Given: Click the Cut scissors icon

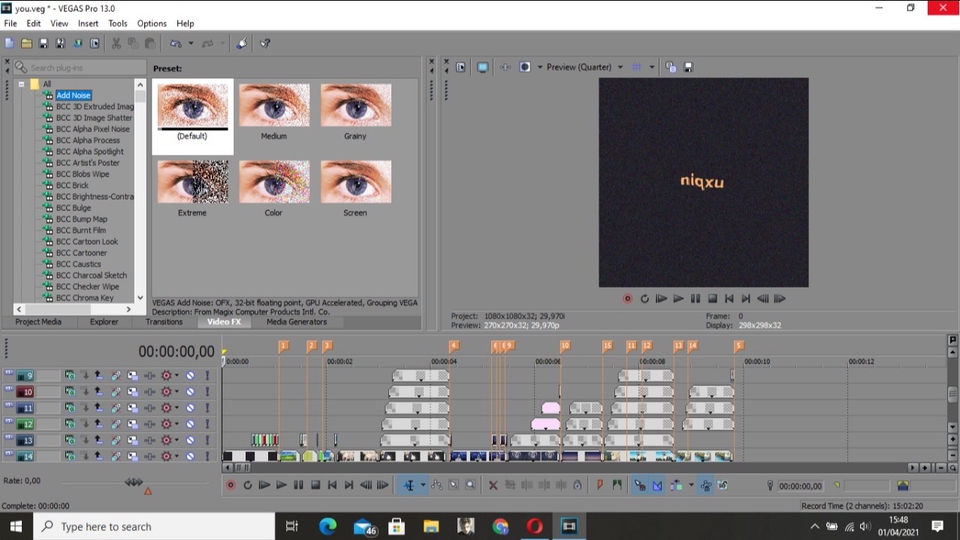Looking at the screenshot, I should pyautogui.click(x=116, y=43).
